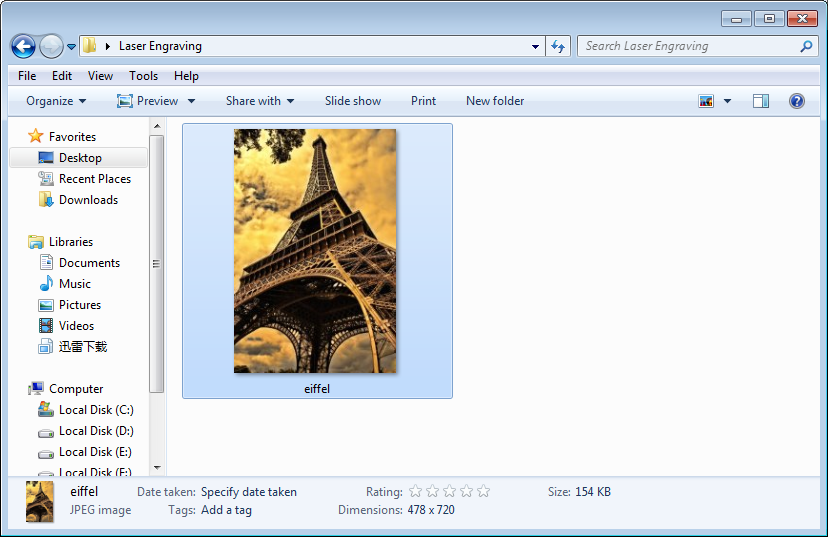Screen dimensions: 828x537
Task: Refresh the Laser Engraving folder
Action: [x=558, y=46]
